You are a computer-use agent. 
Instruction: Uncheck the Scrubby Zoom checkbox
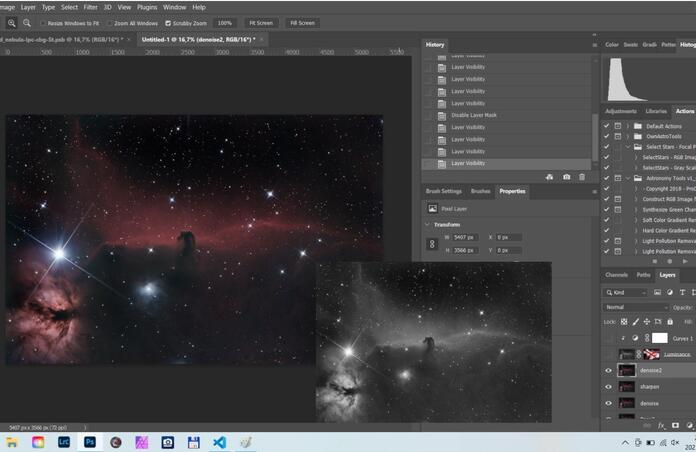pos(168,23)
